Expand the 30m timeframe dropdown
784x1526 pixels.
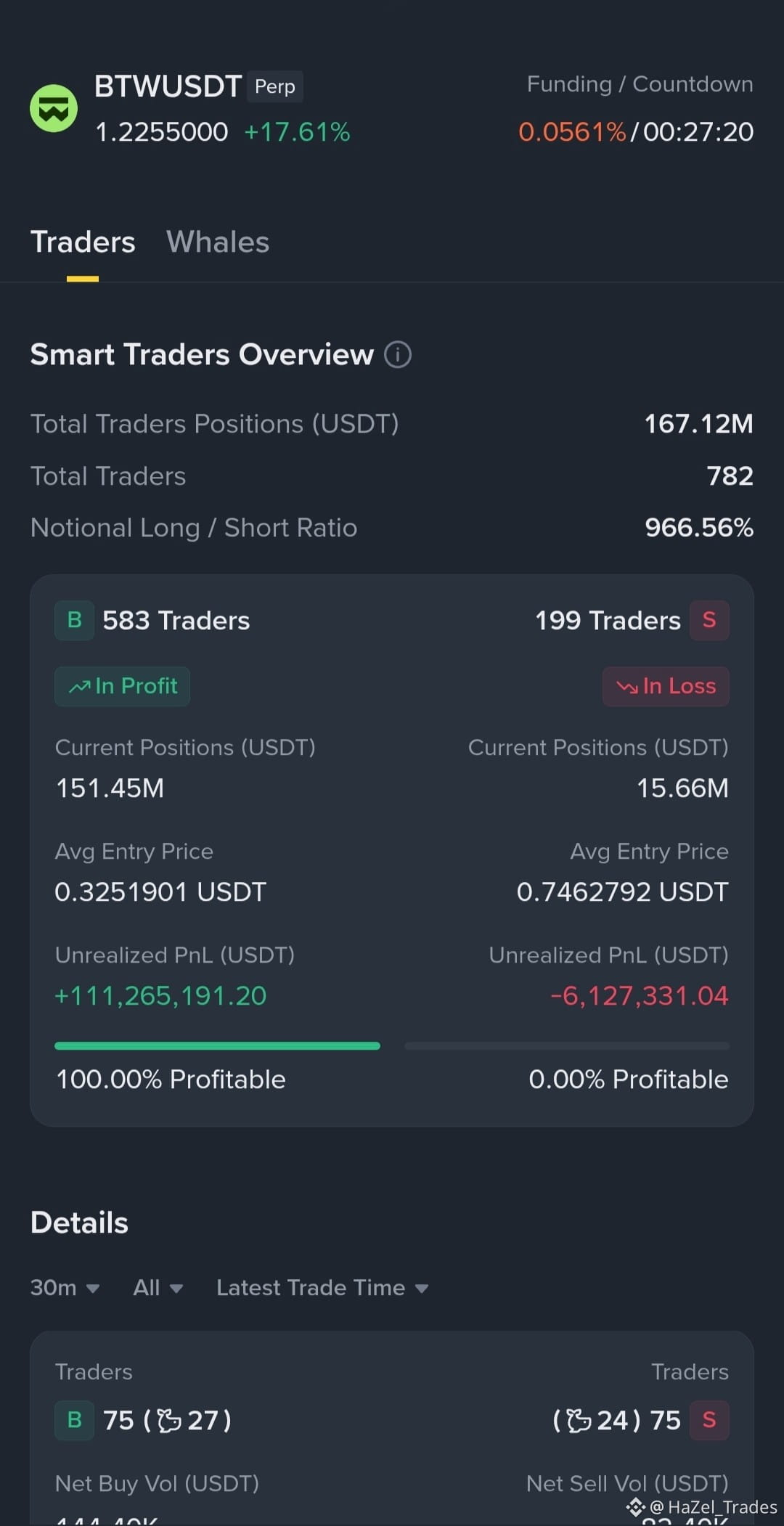click(65, 1288)
